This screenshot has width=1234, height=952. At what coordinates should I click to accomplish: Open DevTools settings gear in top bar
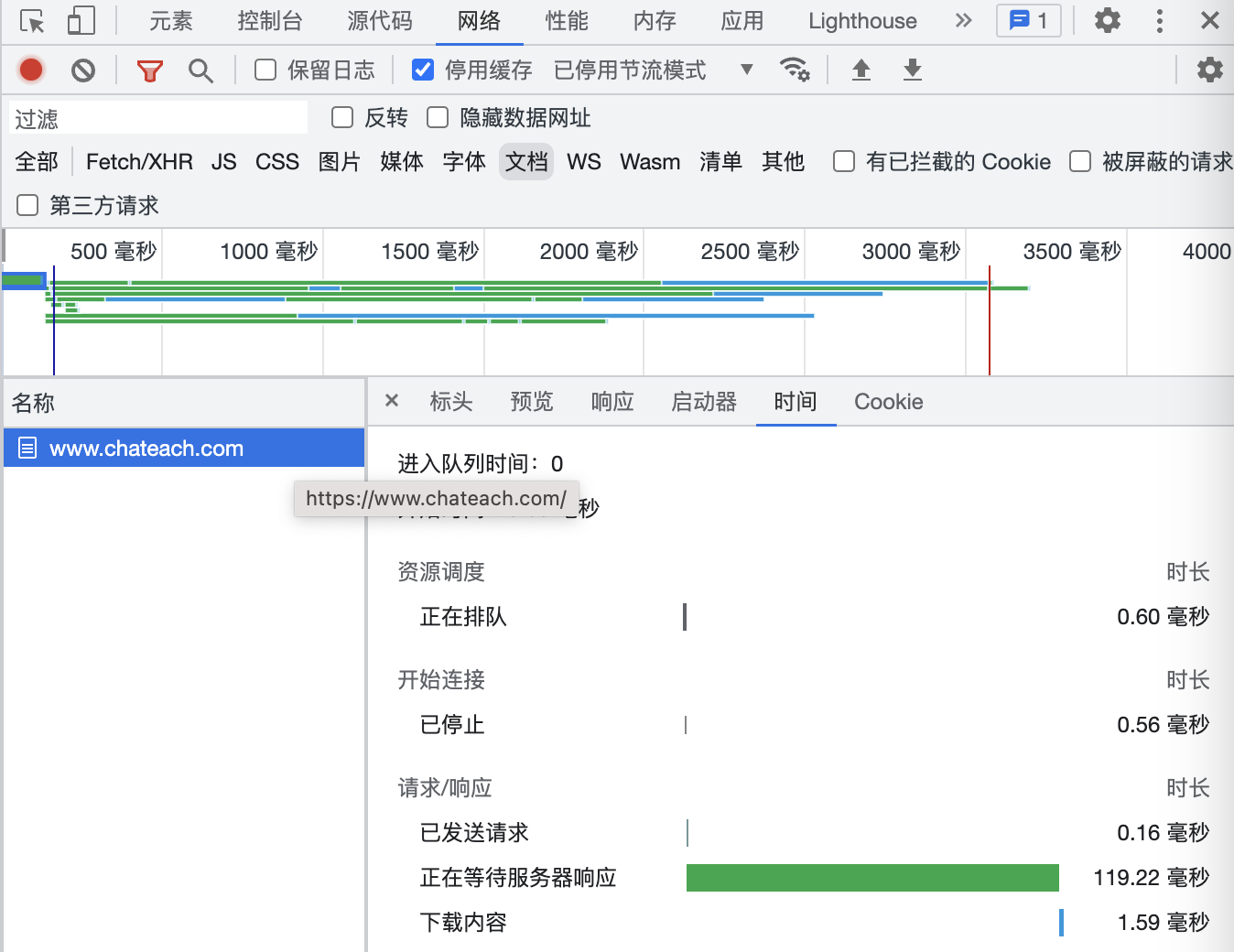[1108, 20]
